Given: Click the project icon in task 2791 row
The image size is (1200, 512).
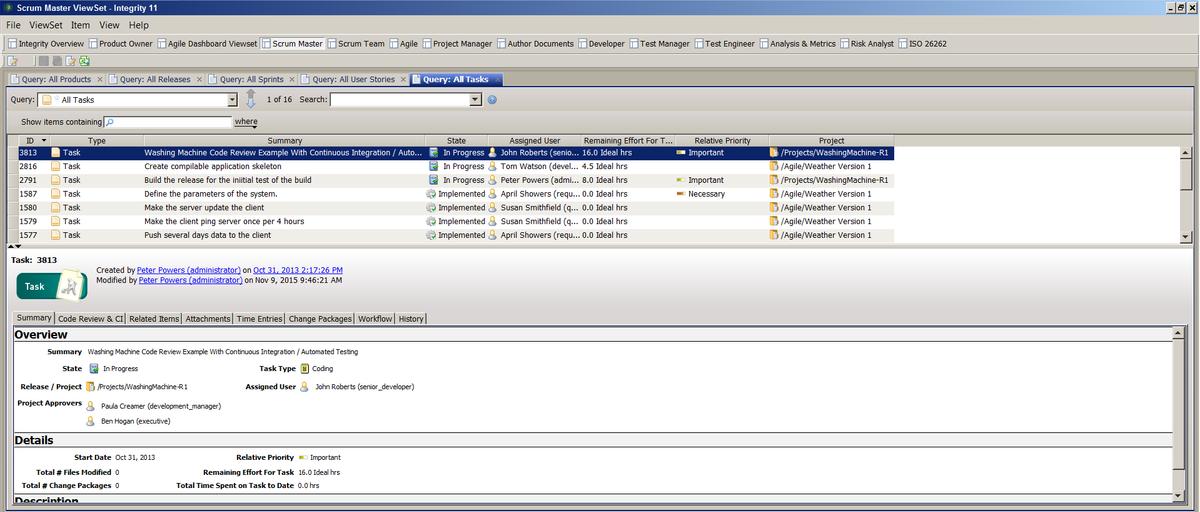Looking at the screenshot, I should [x=774, y=180].
